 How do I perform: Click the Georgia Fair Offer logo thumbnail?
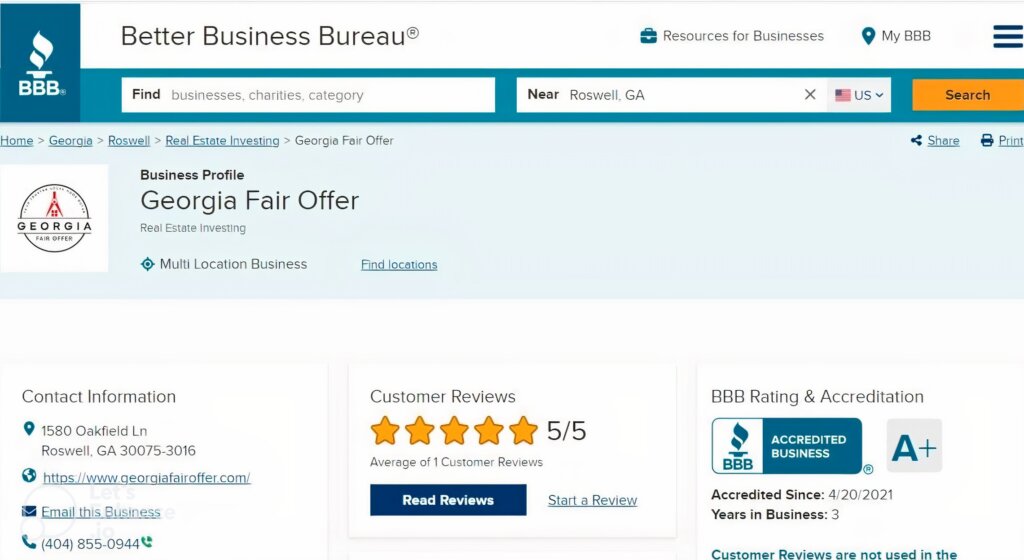(54, 218)
